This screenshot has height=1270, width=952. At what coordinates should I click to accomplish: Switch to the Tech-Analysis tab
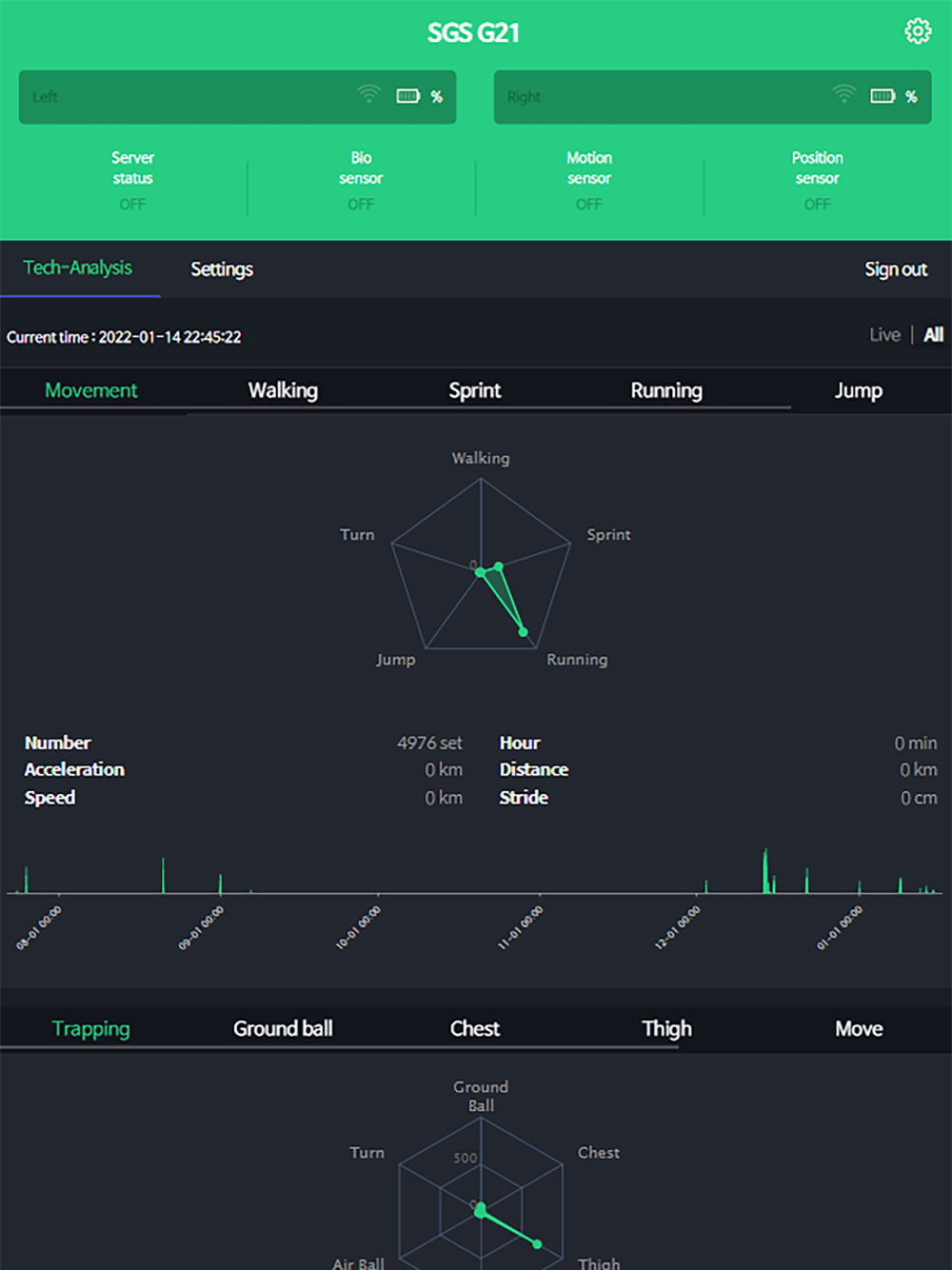pyautogui.click(x=78, y=268)
